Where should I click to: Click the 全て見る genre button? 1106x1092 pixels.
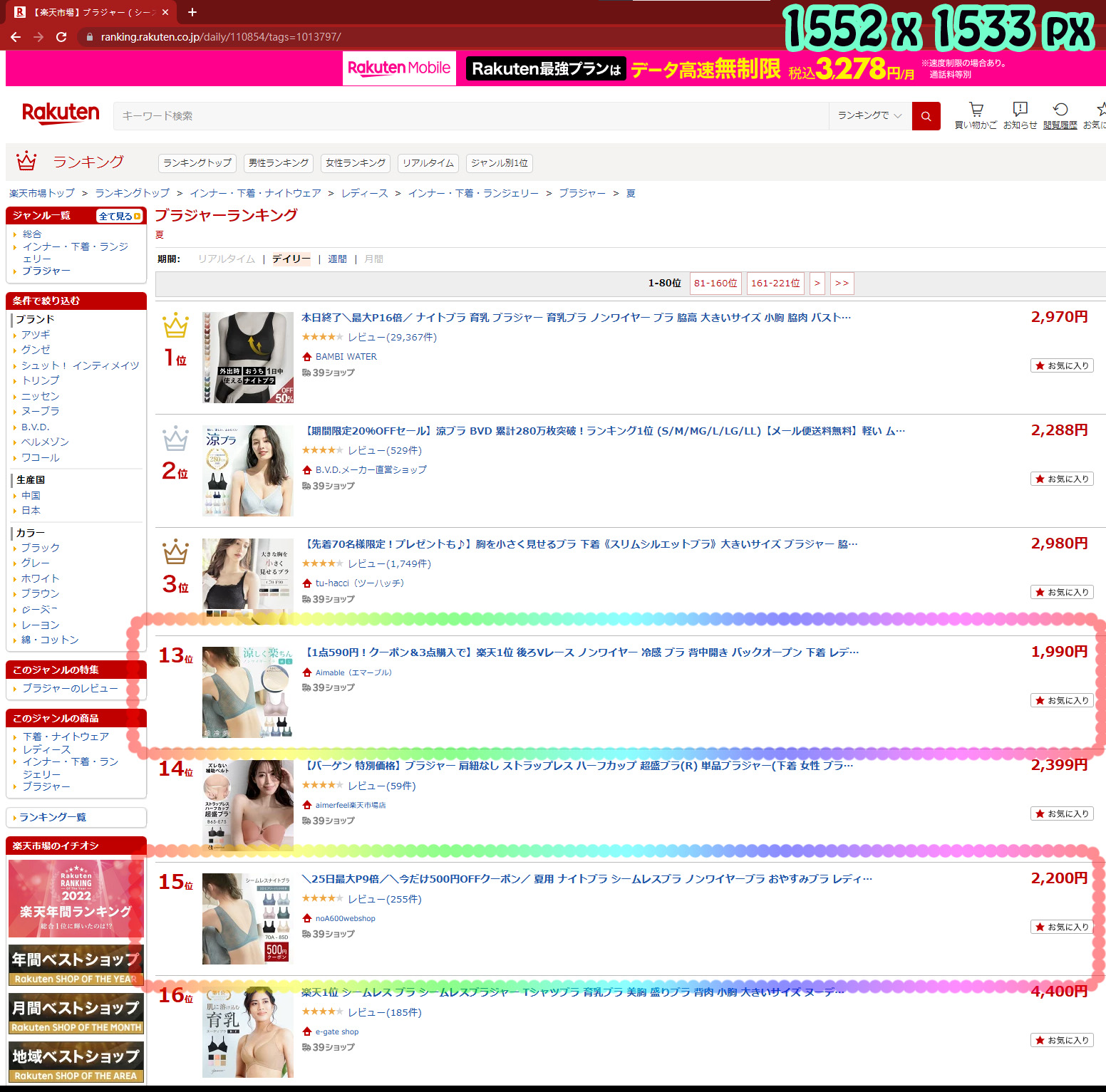tap(120, 216)
